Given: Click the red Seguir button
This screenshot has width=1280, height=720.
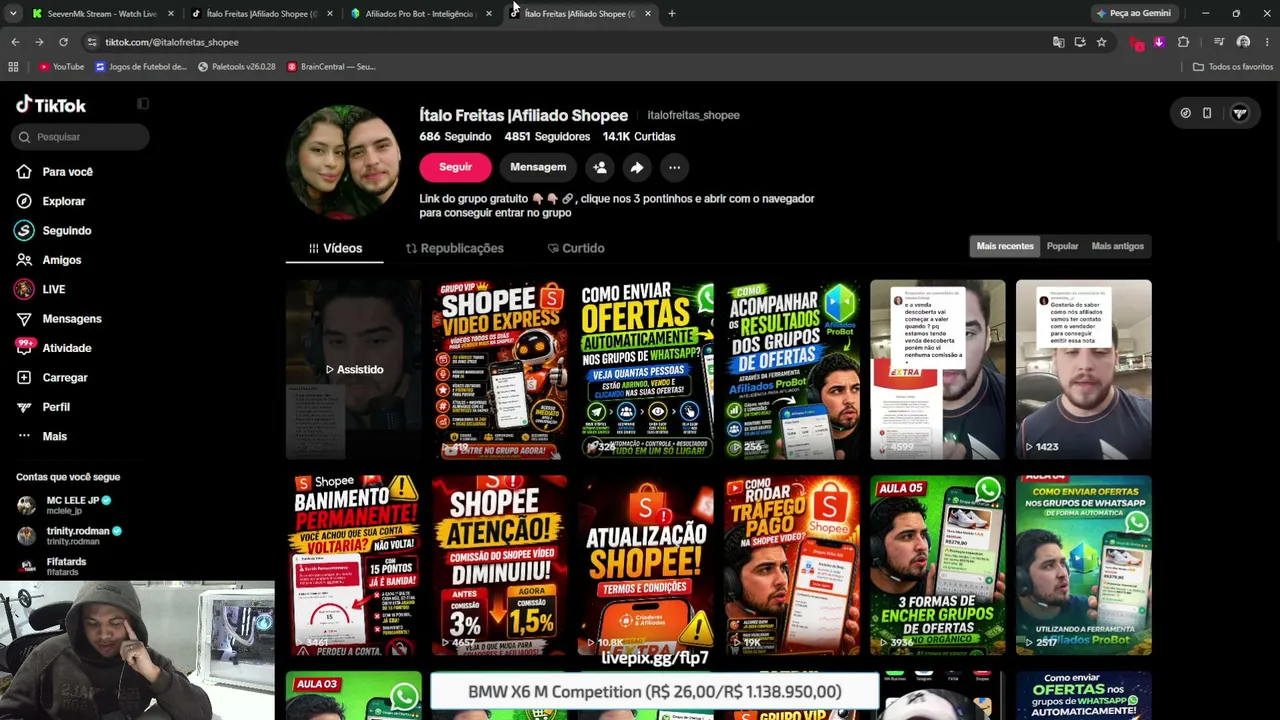Looking at the screenshot, I should (x=455, y=167).
